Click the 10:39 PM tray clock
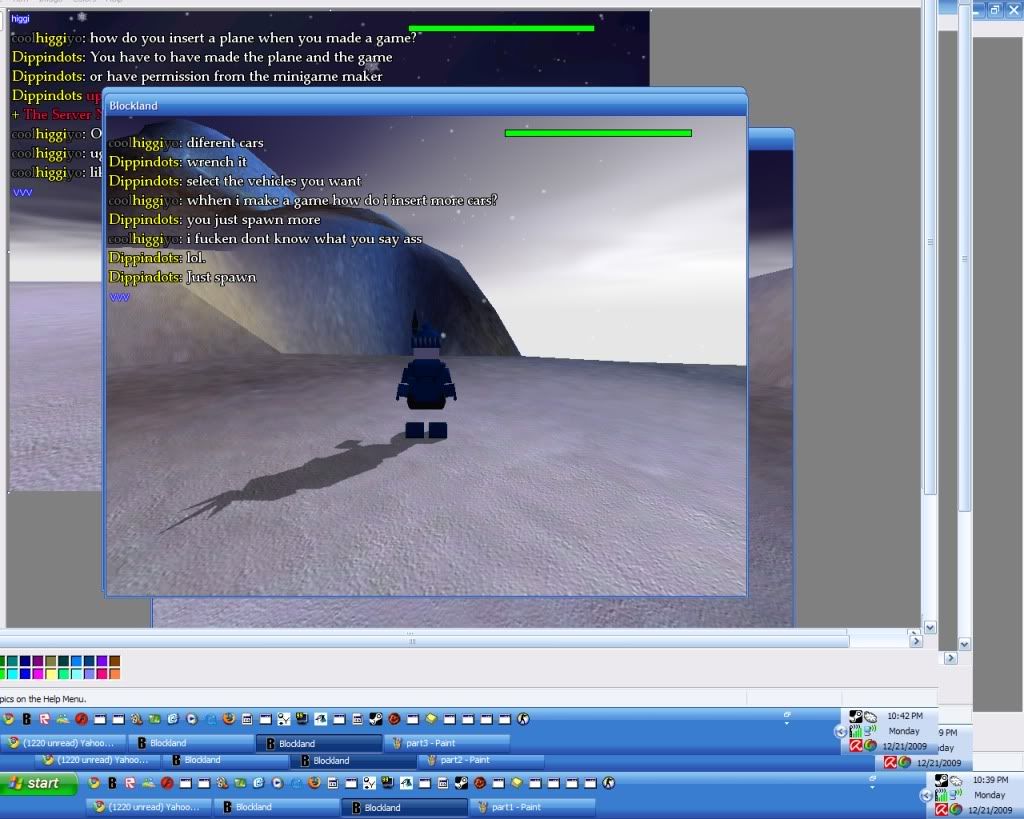The width and height of the screenshot is (1024, 819). coord(990,780)
